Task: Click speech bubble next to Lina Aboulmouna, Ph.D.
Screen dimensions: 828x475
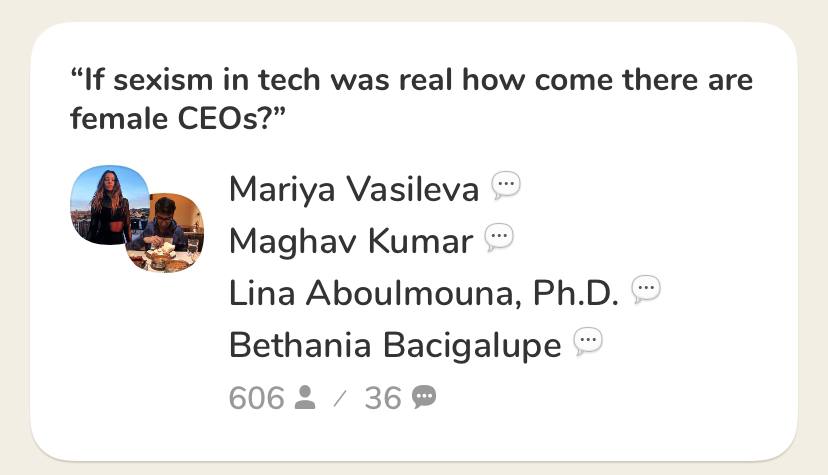Action: click(x=646, y=290)
